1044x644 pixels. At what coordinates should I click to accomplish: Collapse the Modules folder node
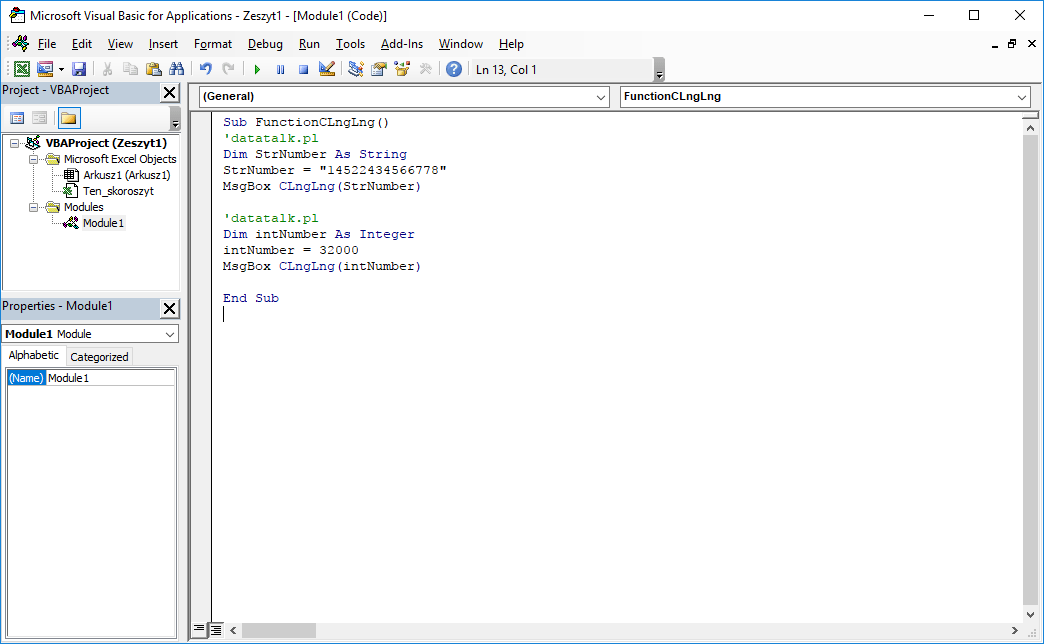pos(32,207)
